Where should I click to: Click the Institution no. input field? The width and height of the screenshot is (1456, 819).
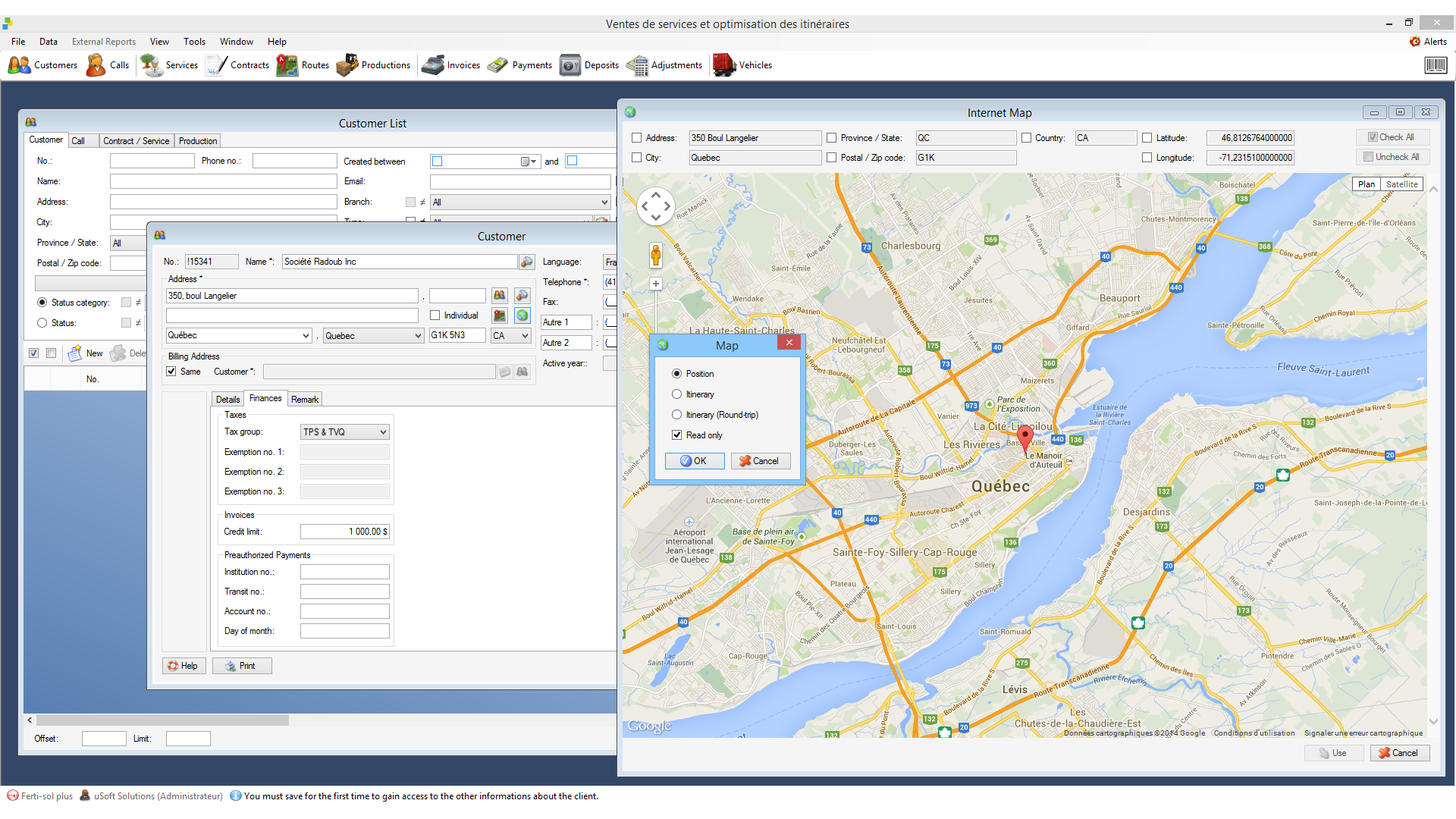point(345,572)
